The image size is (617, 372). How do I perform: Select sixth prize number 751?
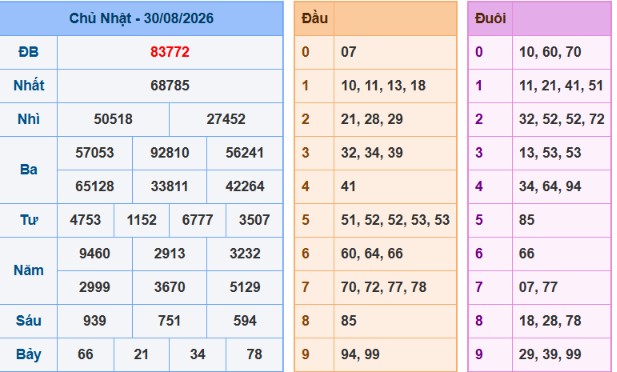pos(170,321)
